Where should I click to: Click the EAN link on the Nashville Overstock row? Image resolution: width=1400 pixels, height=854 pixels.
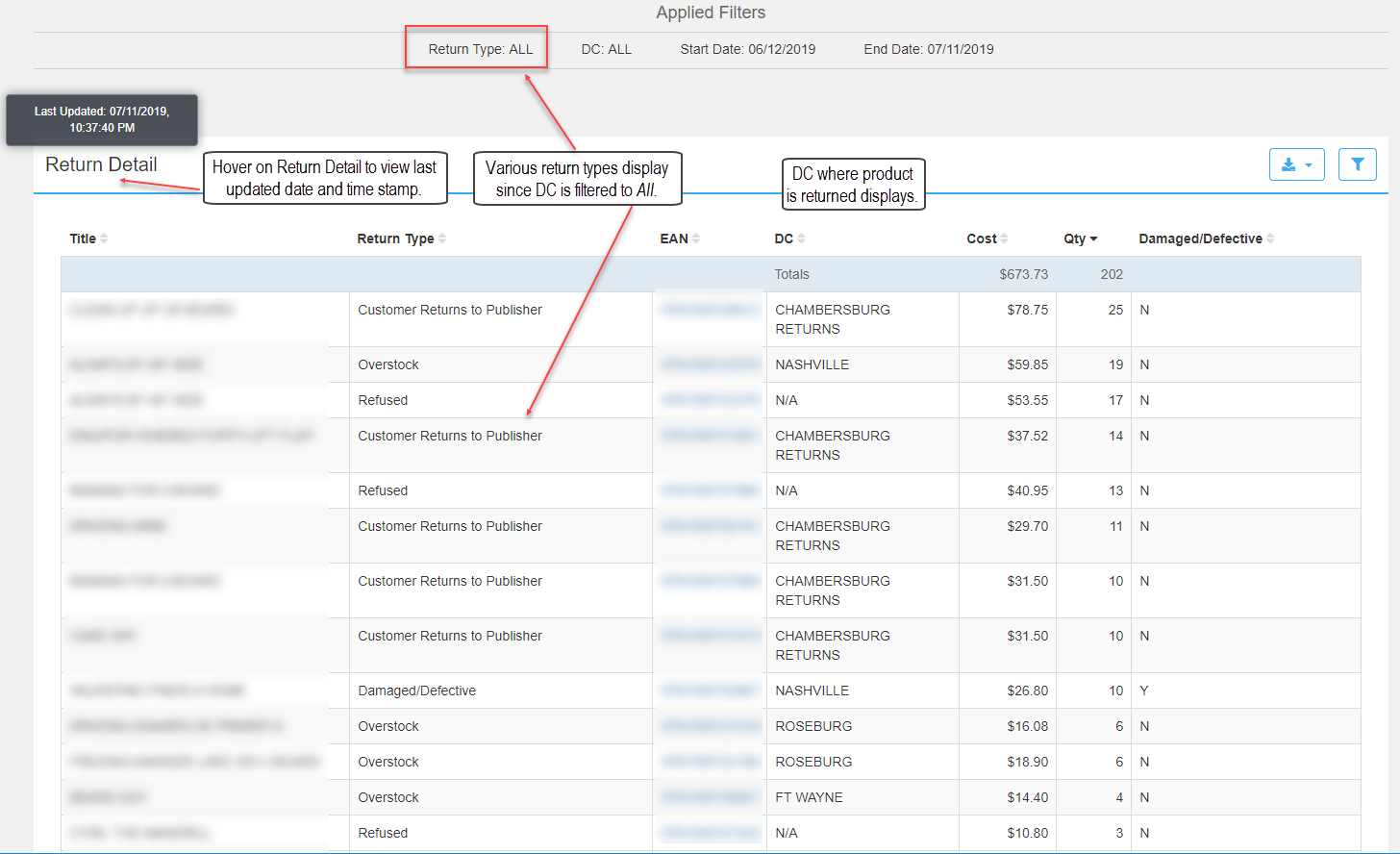709,364
